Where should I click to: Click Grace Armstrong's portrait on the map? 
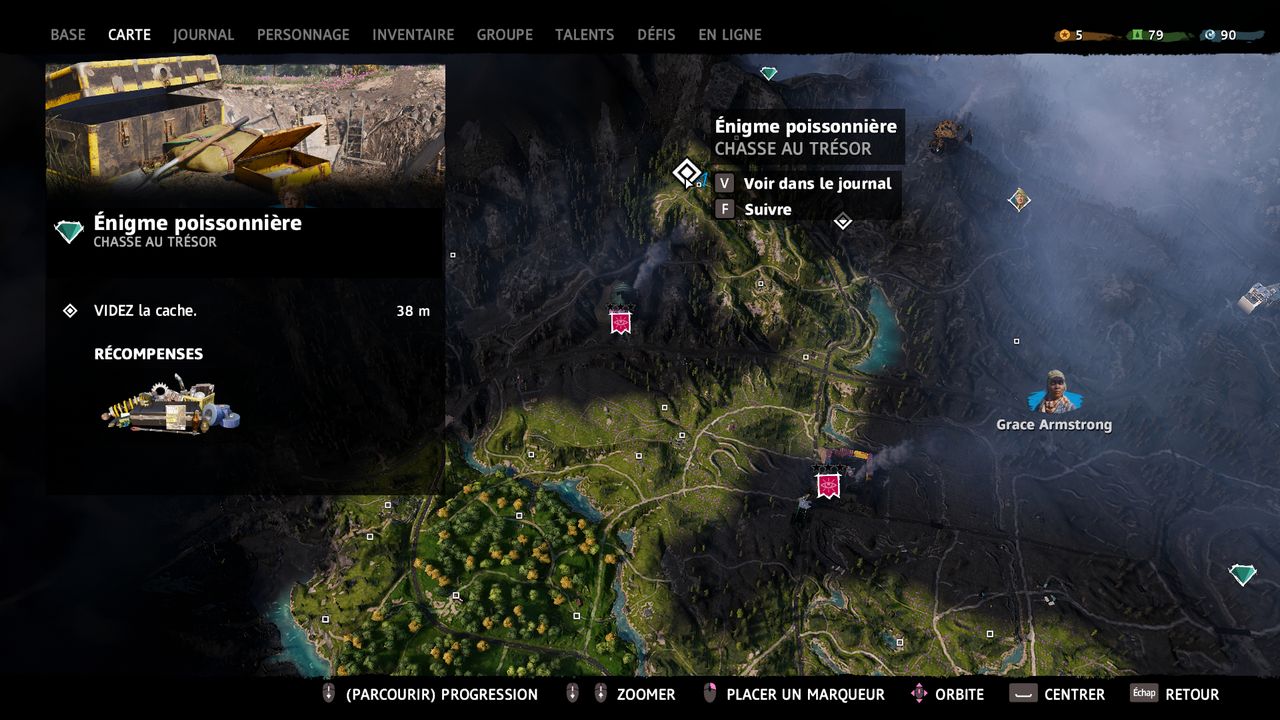click(x=1054, y=391)
